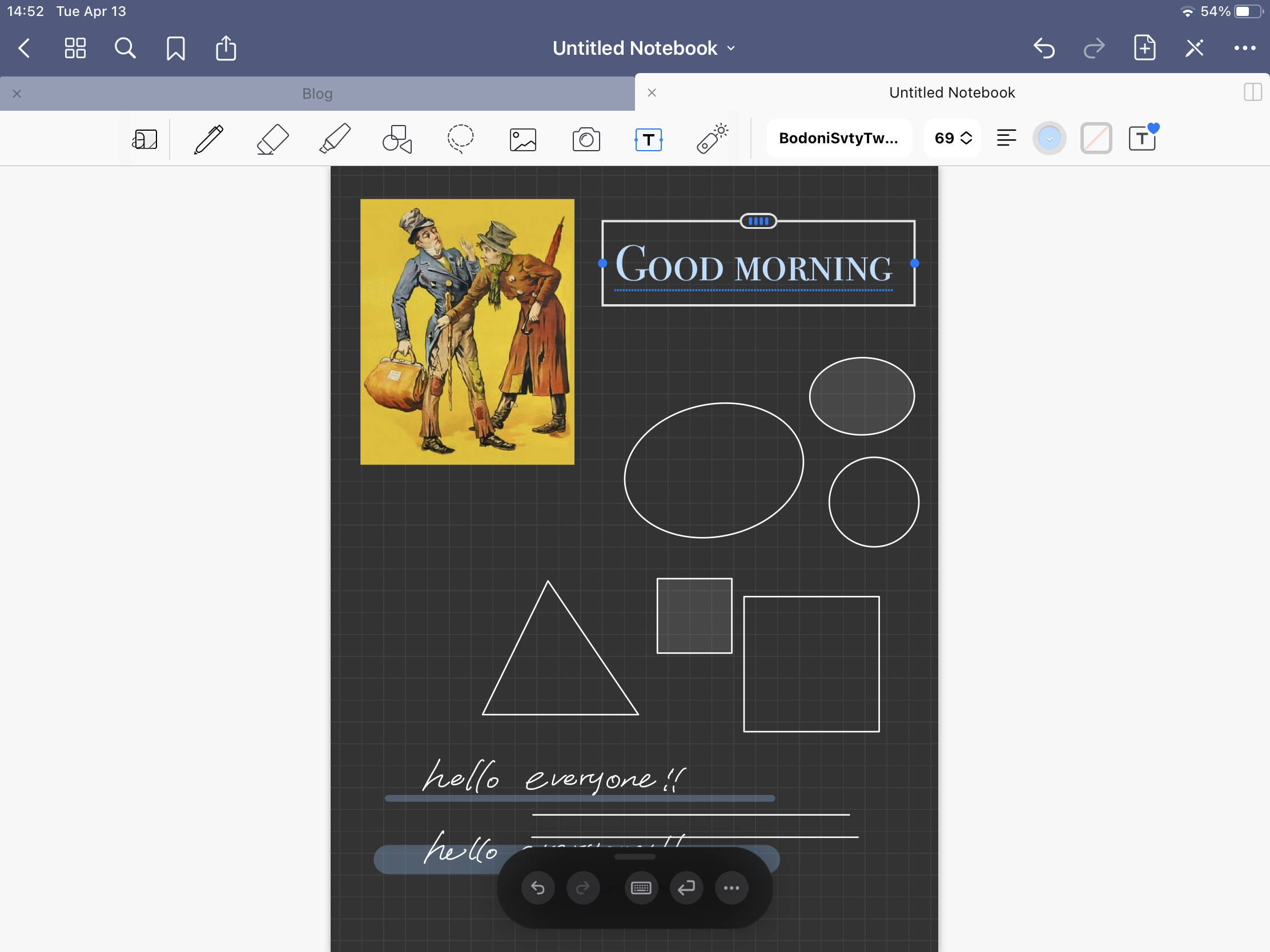This screenshot has height=952, width=1270.
Task: Open the light blue text color swatch
Action: (x=1049, y=138)
